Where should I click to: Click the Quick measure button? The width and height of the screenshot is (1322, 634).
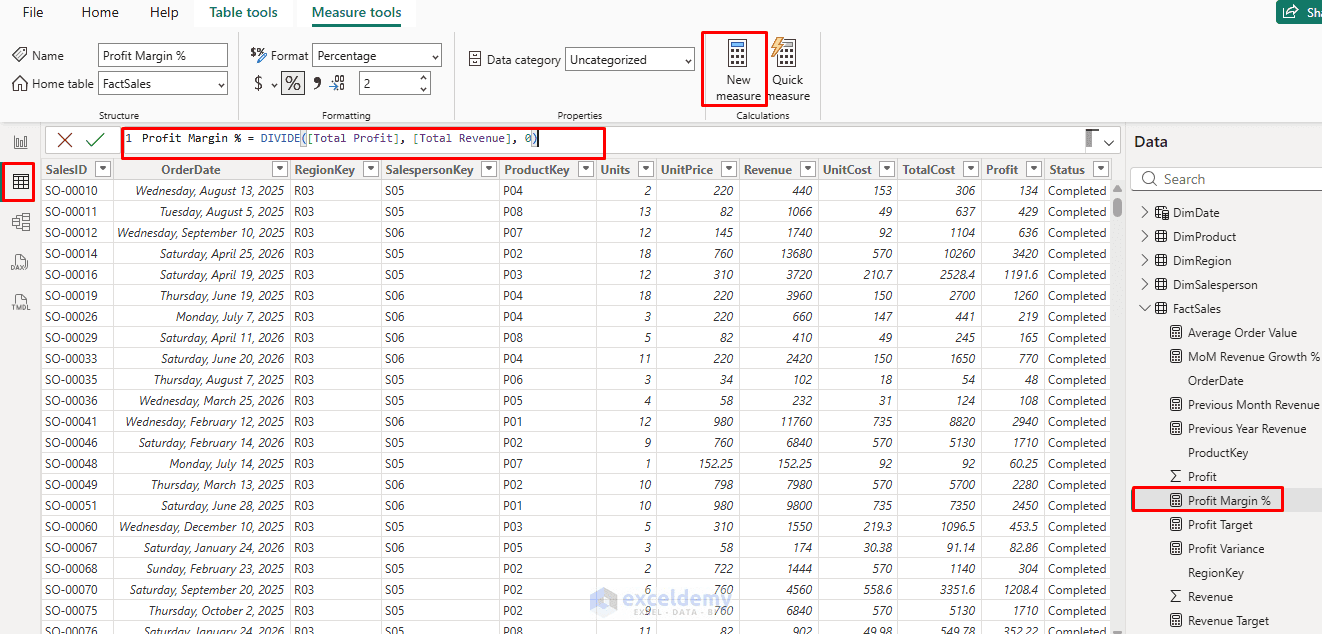click(787, 70)
